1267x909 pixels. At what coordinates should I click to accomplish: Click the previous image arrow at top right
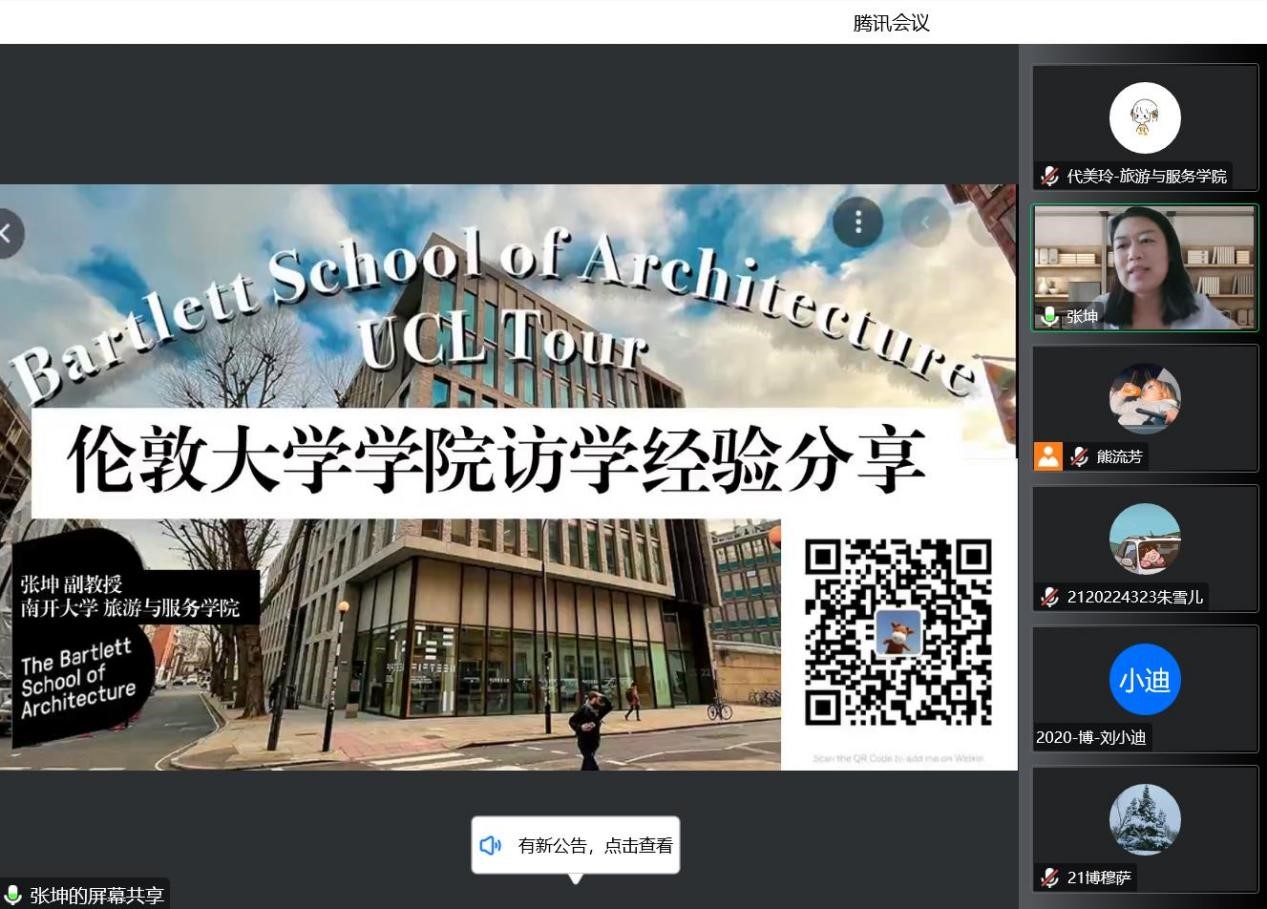(x=925, y=222)
